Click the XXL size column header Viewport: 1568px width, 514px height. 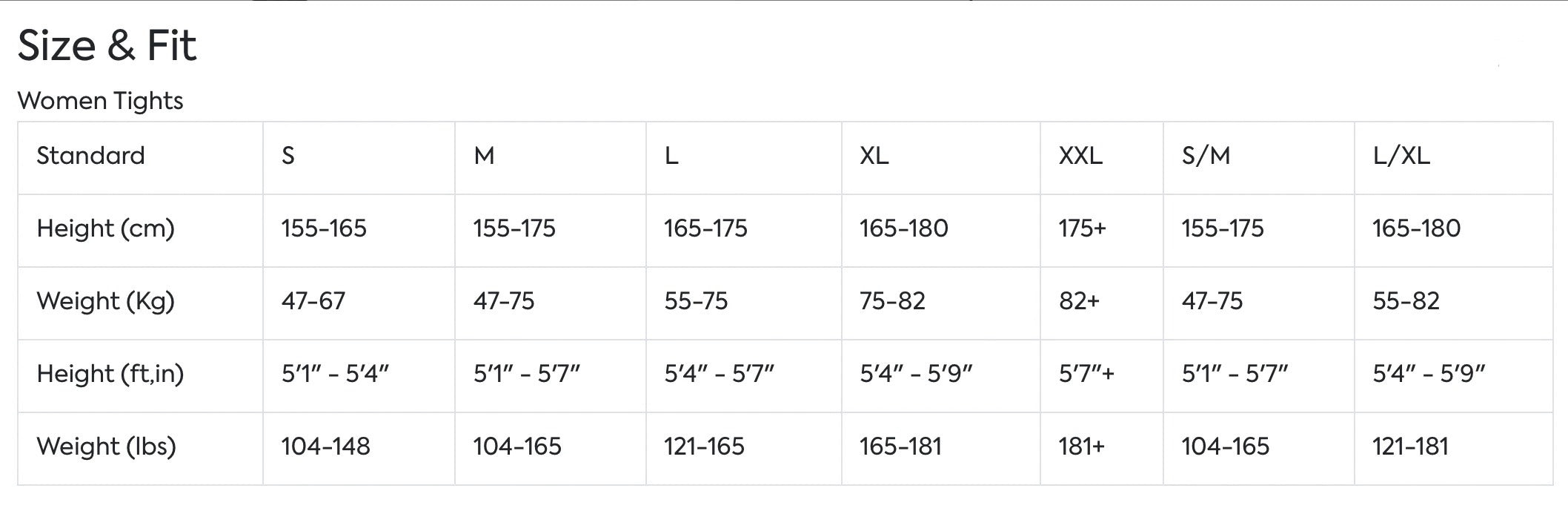click(x=1080, y=156)
